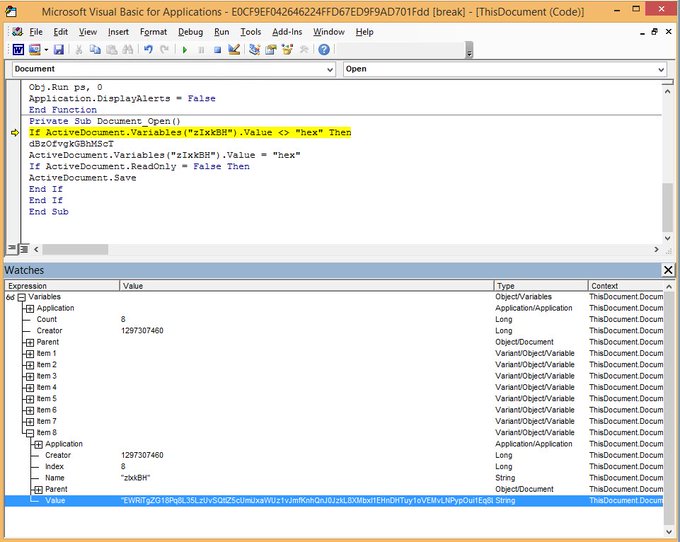This screenshot has height=542, width=680.
Task: Click the Break pause icon
Action: click(201, 50)
